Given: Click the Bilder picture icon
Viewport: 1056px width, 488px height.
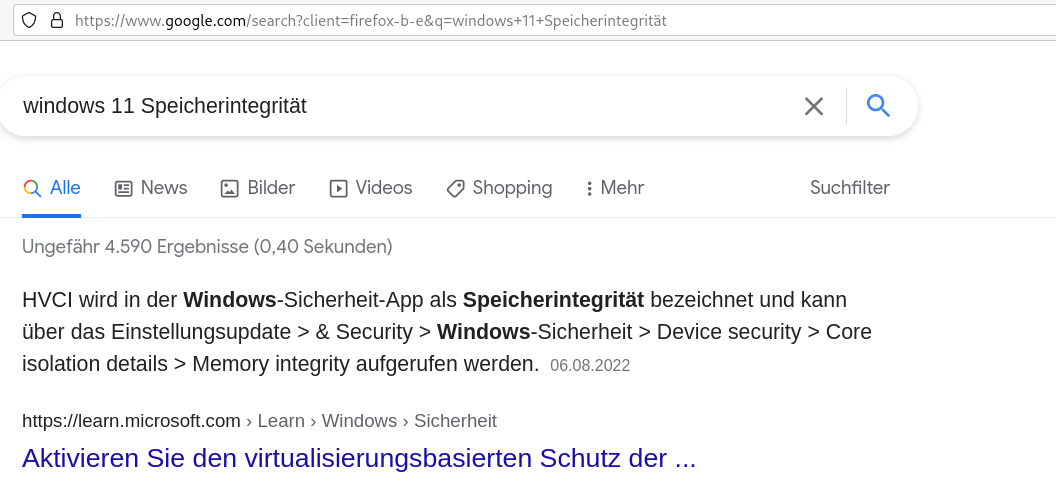Looking at the screenshot, I should pos(230,188).
